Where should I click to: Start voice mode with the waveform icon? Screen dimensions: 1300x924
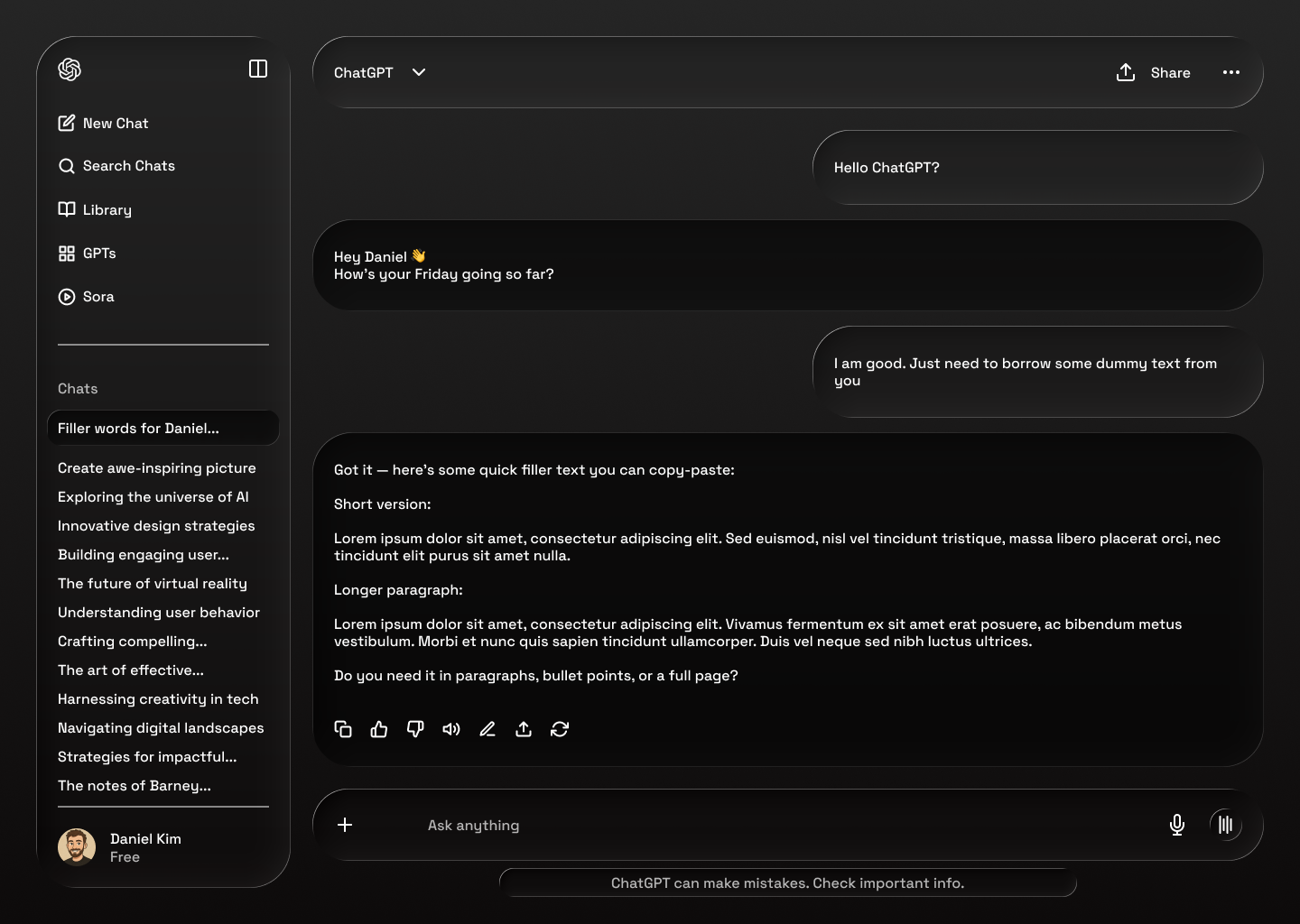click(x=1226, y=825)
